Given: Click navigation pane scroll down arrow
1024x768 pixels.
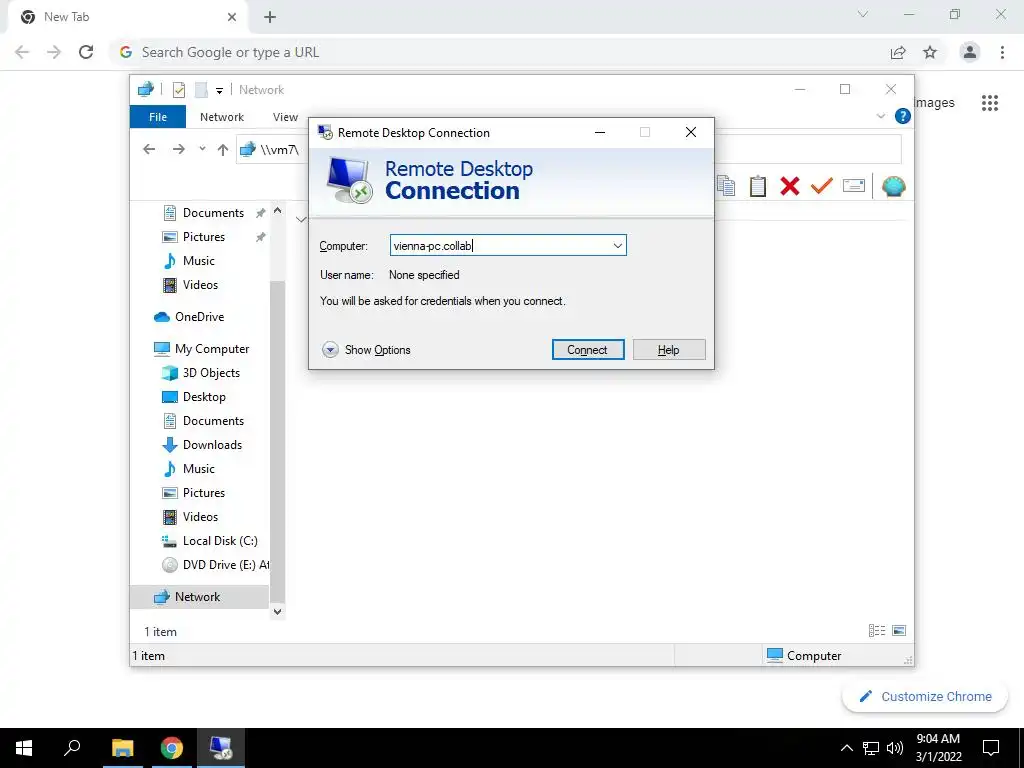Looking at the screenshot, I should pos(278,611).
